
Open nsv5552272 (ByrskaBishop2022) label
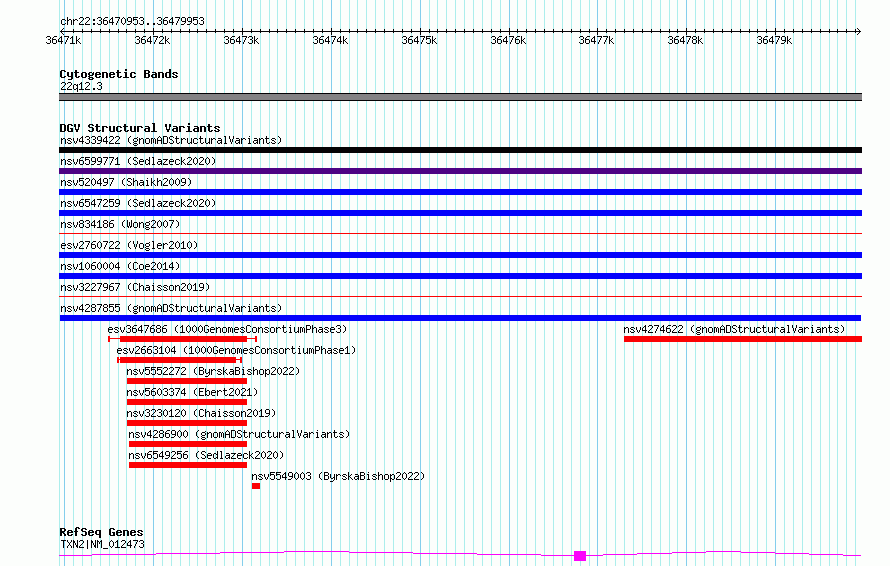(213, 371)
